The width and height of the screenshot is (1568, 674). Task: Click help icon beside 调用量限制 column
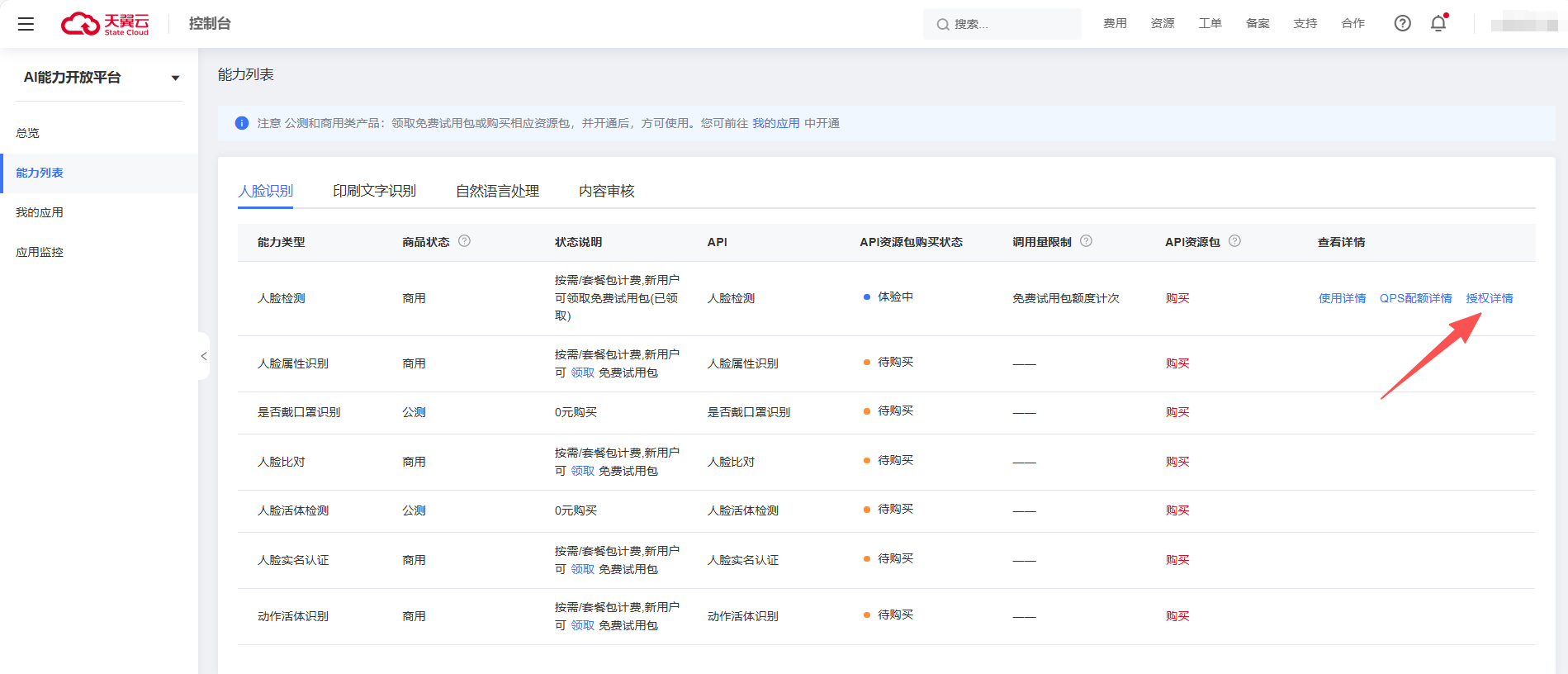click(x=1086, y=241)
